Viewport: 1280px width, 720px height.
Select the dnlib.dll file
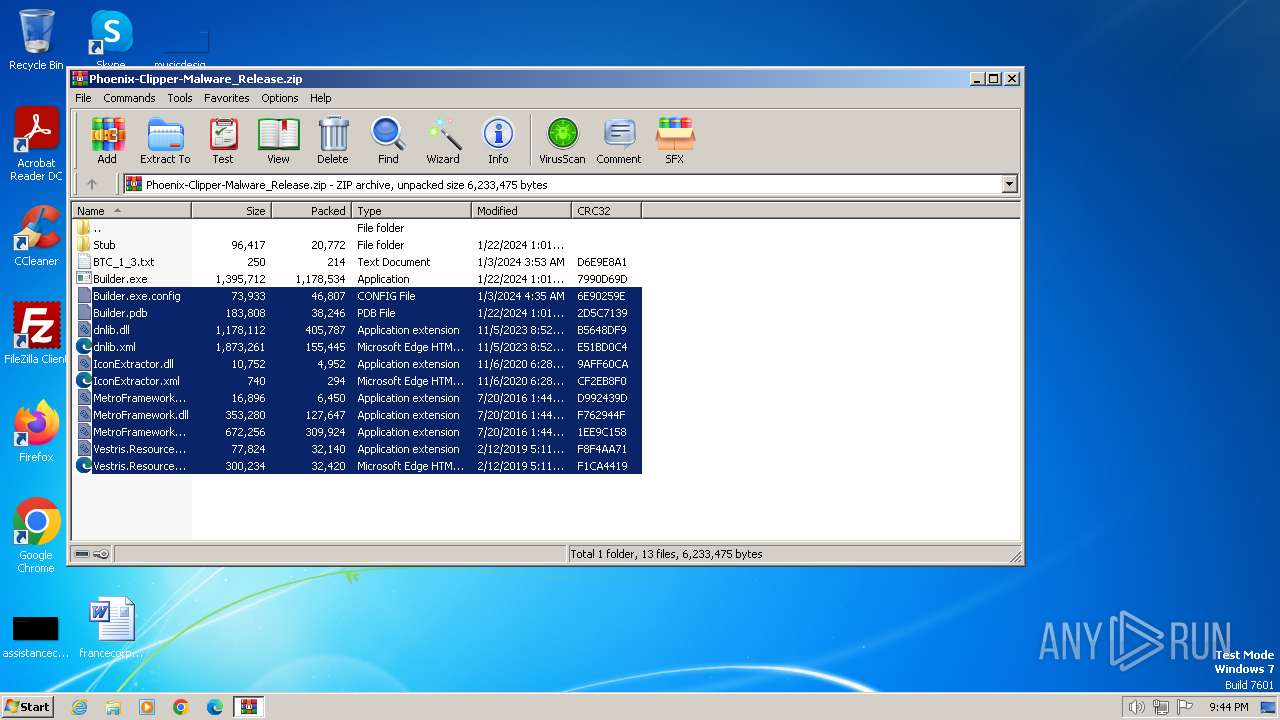point(357,330)
